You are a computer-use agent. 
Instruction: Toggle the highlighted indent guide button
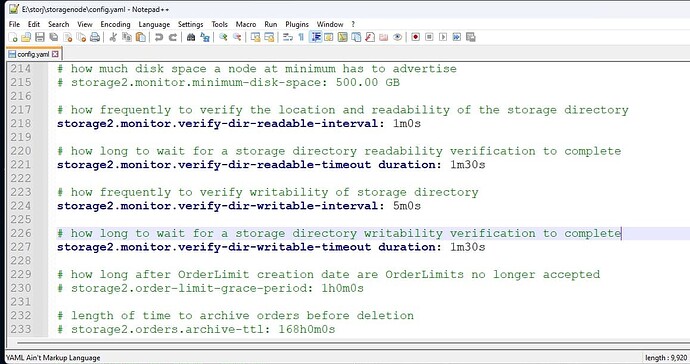tap(315, 37)
